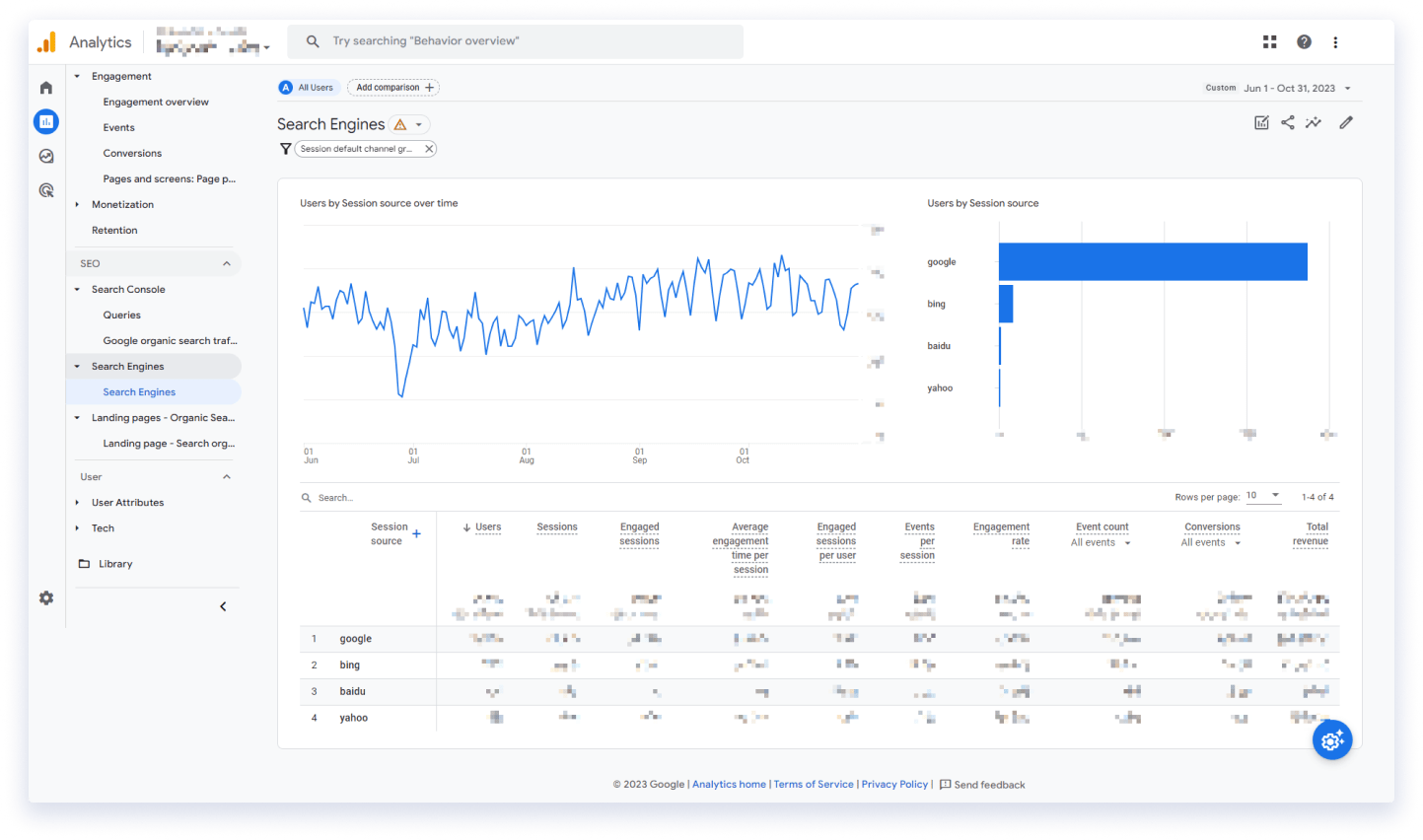Click the filter funnel icon
The width and height of the screenshot is (1423, 840).
tap(286, 149)
